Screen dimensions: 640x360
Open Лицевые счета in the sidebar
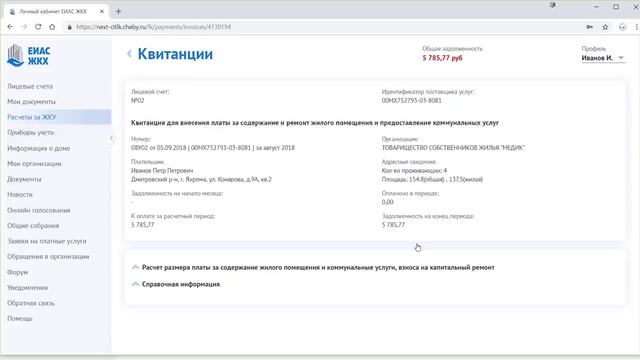tap(30, 86)
